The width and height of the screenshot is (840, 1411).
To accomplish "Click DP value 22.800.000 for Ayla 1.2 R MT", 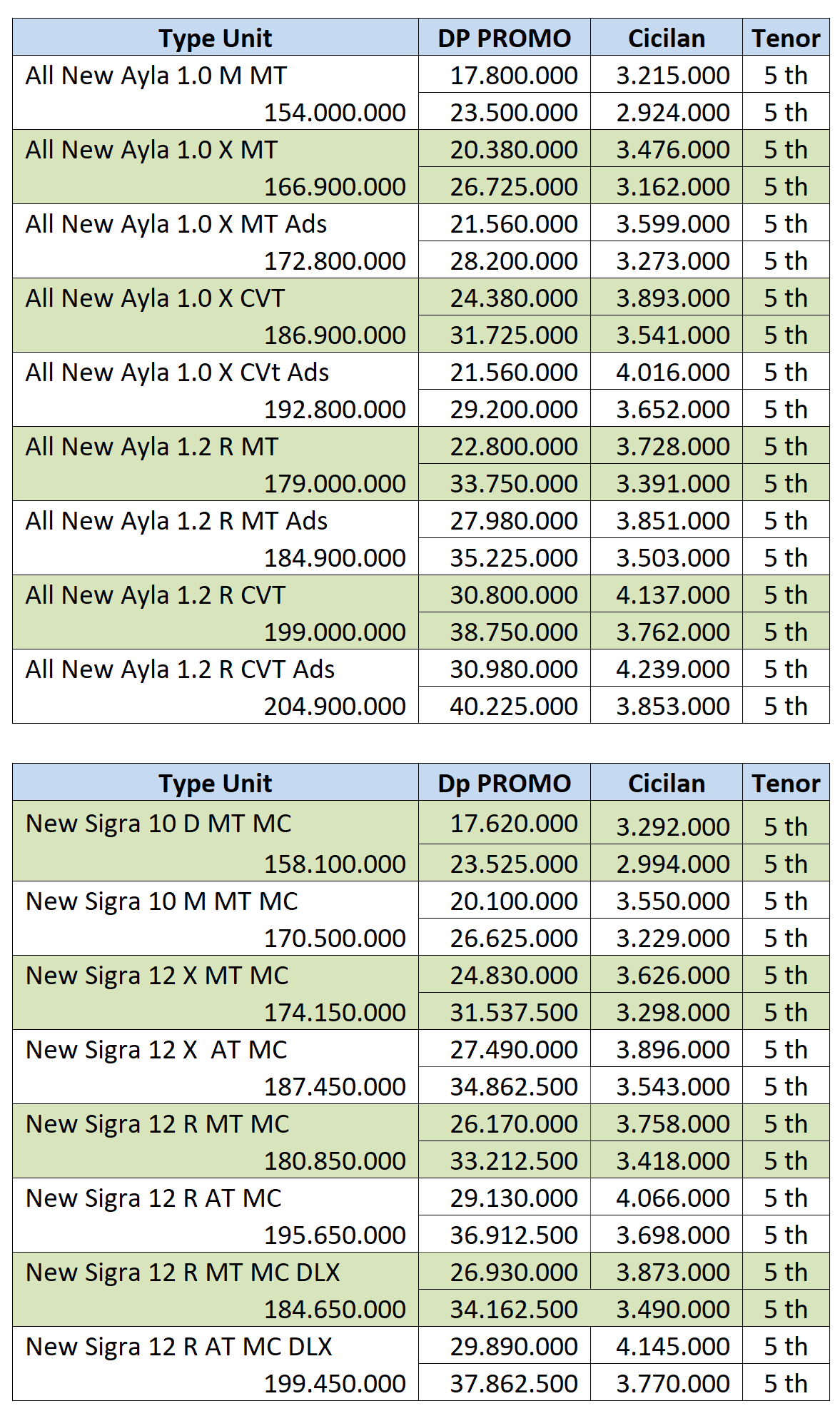I will tap(513, 446).
